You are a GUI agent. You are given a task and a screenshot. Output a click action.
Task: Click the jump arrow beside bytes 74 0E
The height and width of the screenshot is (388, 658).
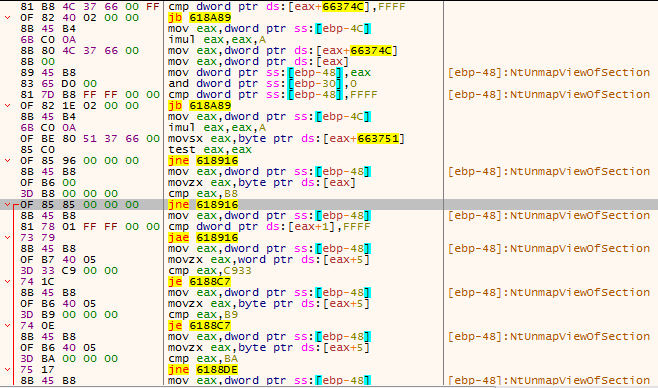tap(8, 326)
